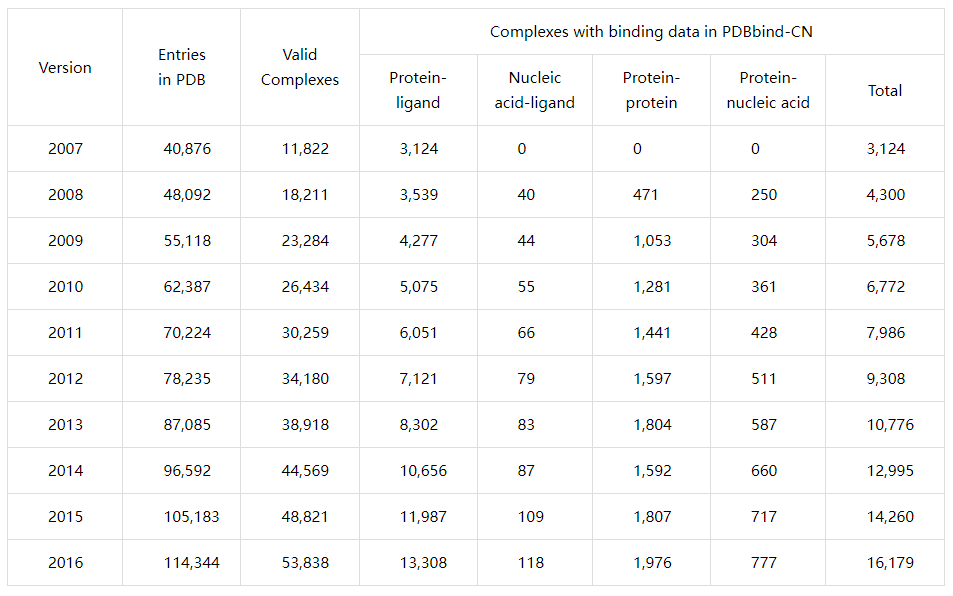Click the Version column header
Screen dimensions: 953x596
coord(65,68)
